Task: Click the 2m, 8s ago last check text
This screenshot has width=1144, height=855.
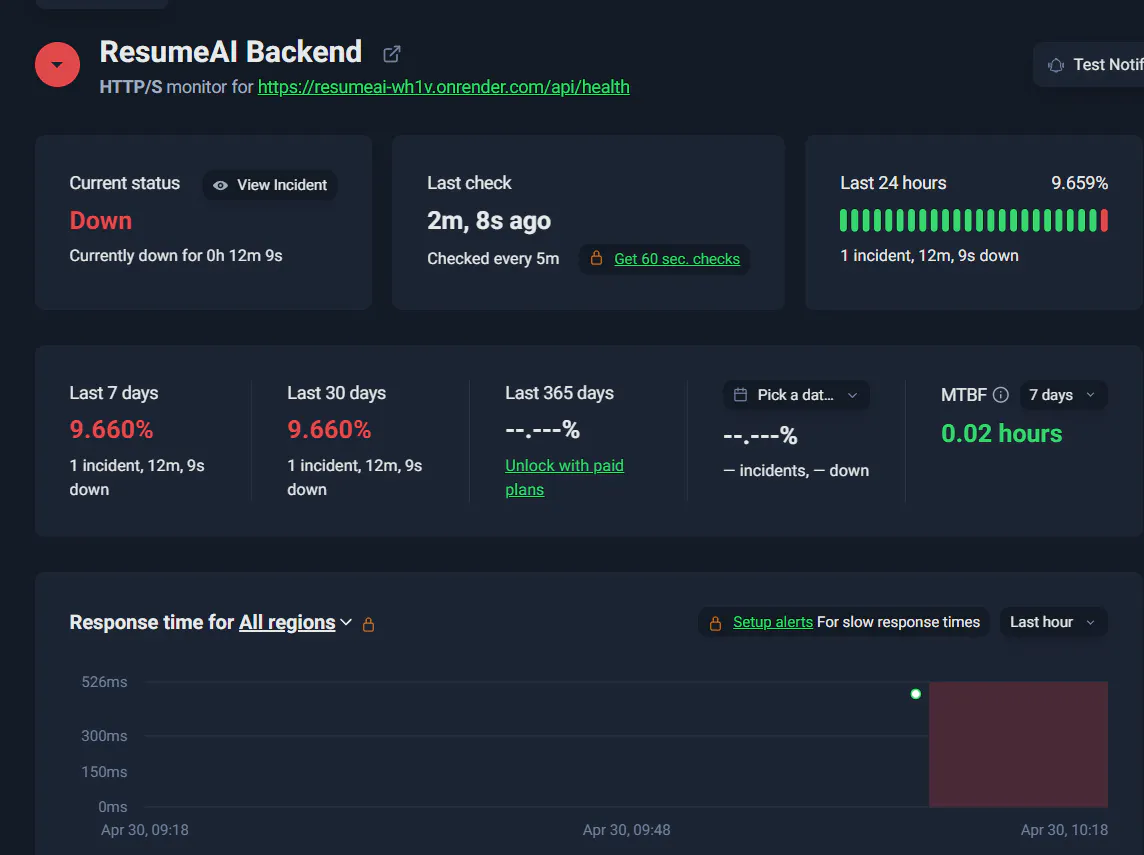Action: coord(489,221)
